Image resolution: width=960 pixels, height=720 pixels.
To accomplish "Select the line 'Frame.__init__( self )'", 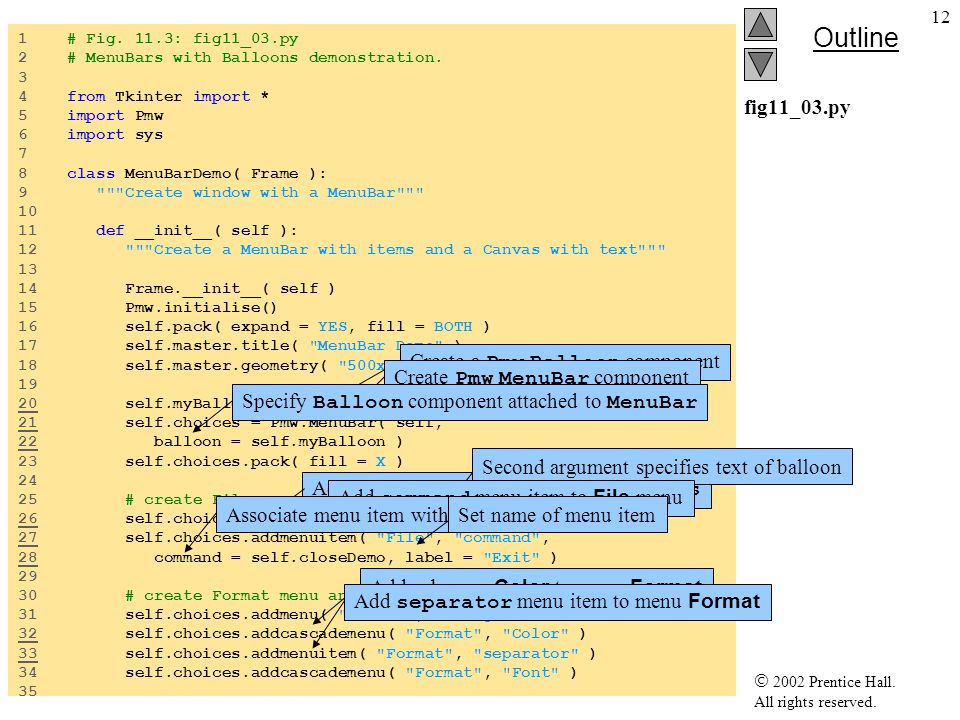I will [x=230, y=288].
